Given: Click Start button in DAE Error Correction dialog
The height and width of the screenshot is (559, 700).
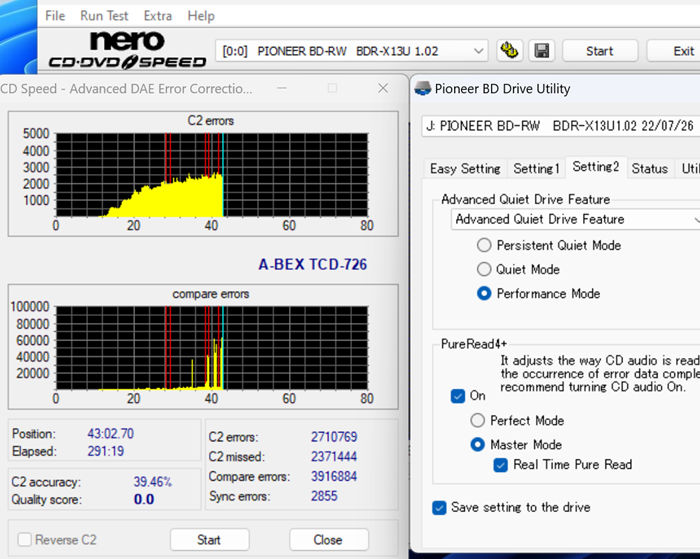Looking at the screenshot, I should click(209, 540).
